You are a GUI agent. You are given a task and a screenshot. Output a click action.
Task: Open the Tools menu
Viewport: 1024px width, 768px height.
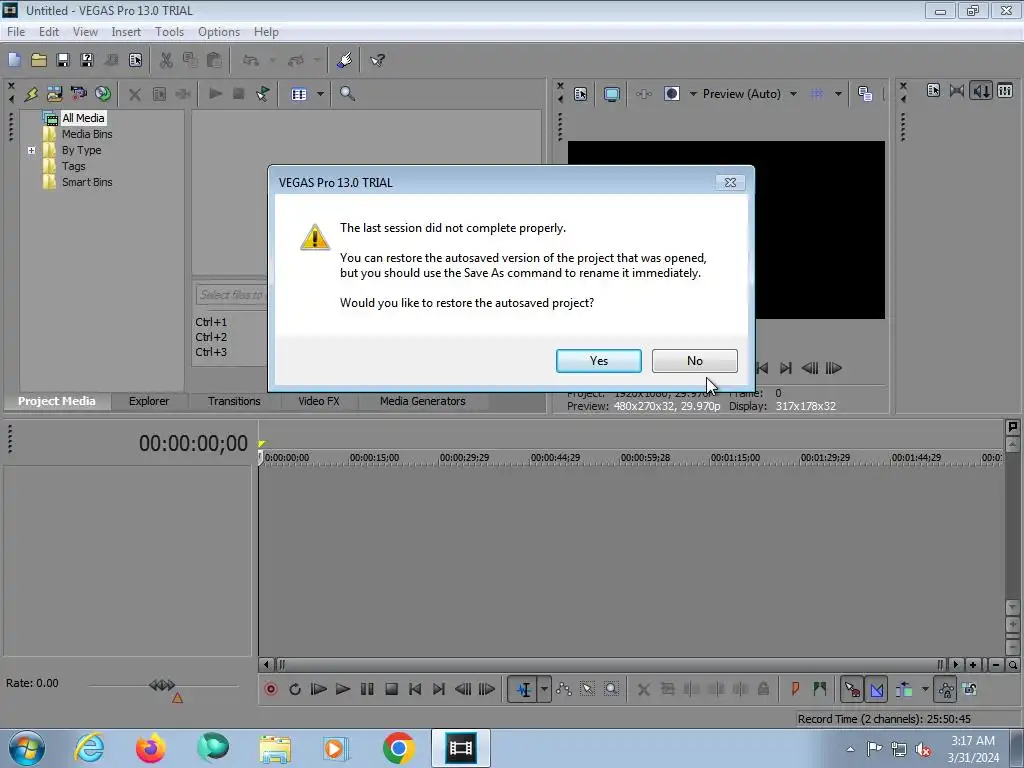pyautogui.click(x=169, y=31)
